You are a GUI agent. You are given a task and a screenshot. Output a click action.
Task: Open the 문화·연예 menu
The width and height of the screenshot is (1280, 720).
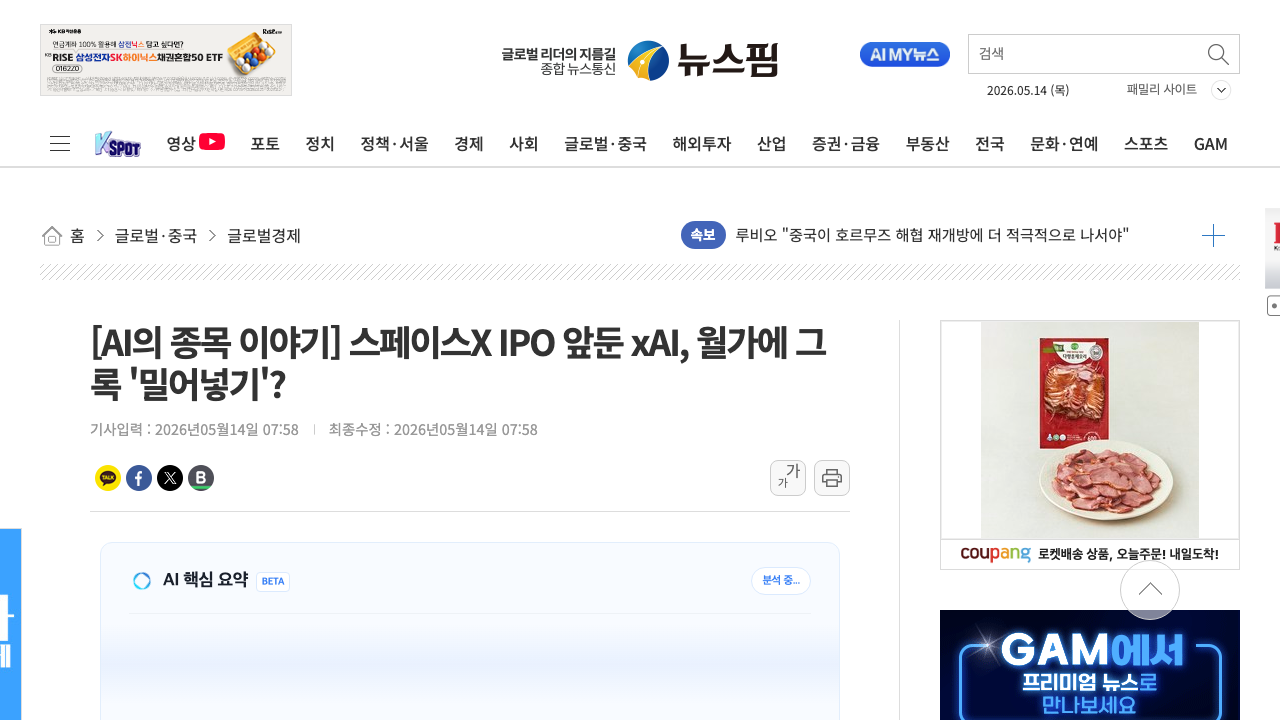point(1065,144)
